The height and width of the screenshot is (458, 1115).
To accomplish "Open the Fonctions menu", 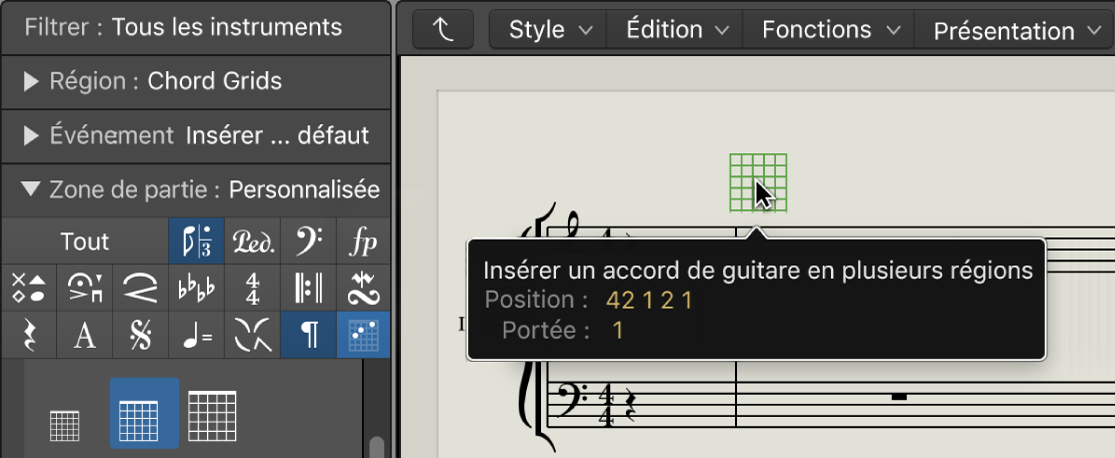I will point(830,30).
